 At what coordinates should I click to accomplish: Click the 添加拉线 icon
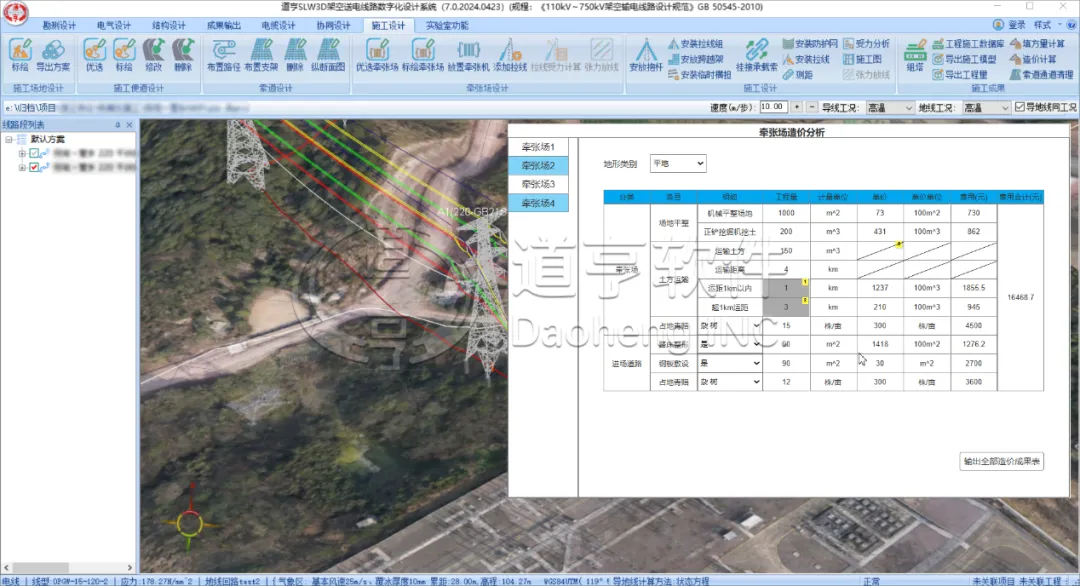point(510,54)
